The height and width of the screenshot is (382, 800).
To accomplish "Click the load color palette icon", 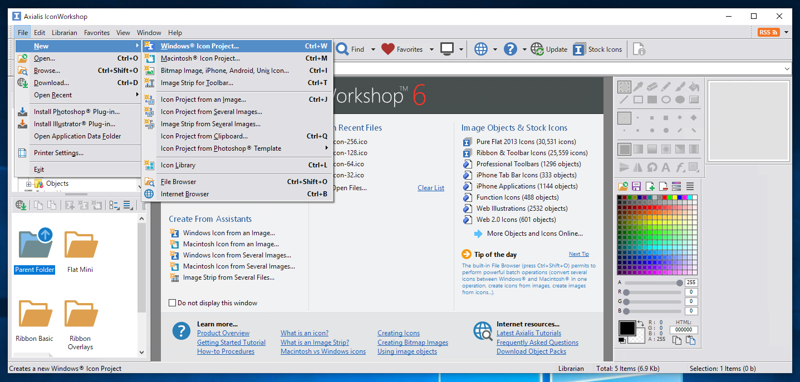I will (623, 187).
